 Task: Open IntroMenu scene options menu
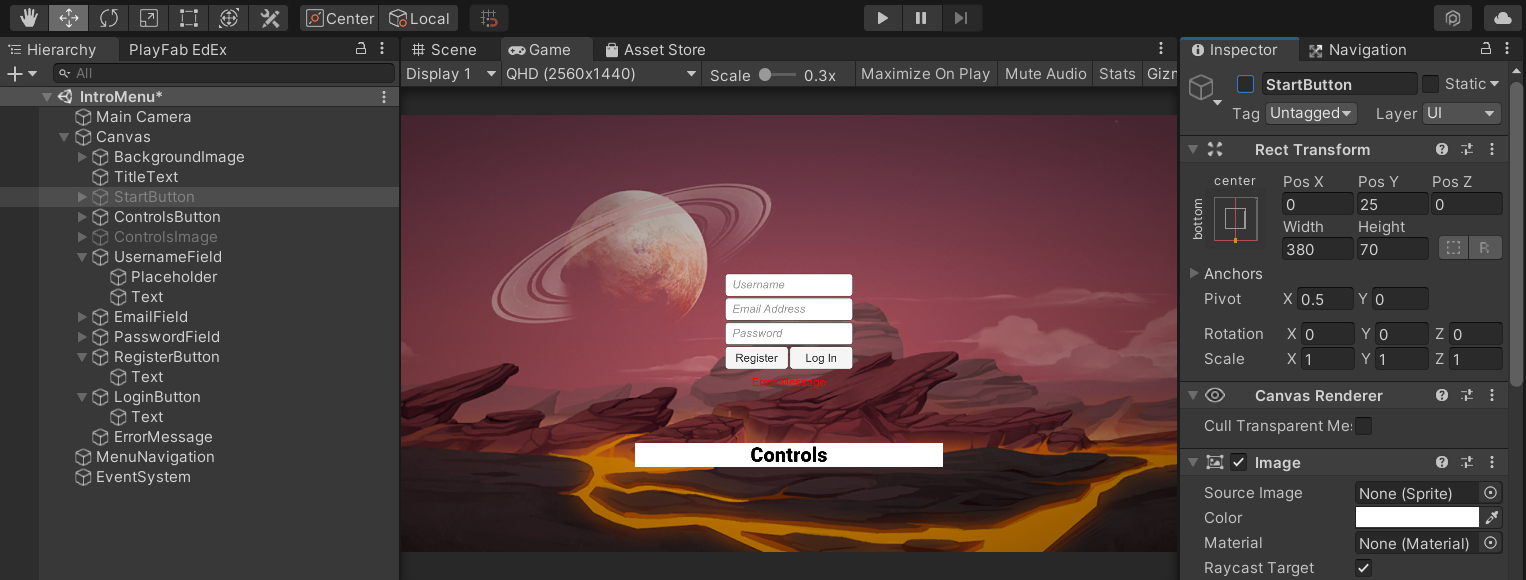pos(384,97)
